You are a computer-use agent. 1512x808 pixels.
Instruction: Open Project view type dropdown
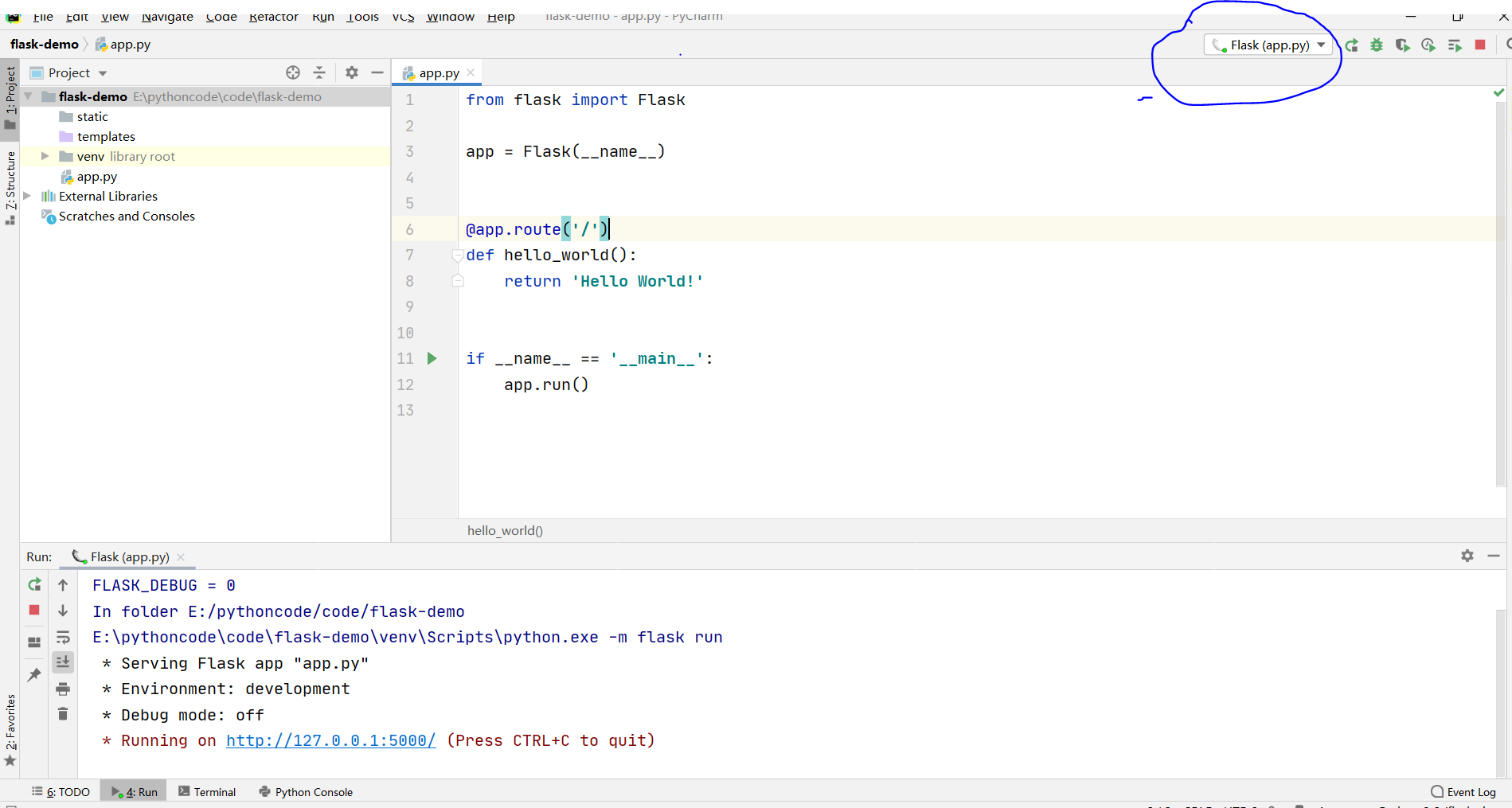[x=103, y=73]
